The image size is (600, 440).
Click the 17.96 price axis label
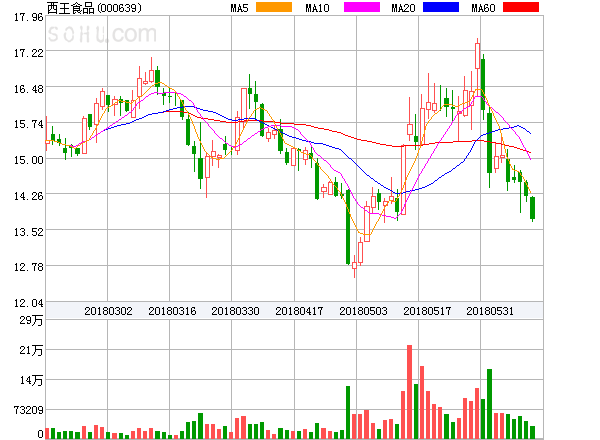pos(29,17)
